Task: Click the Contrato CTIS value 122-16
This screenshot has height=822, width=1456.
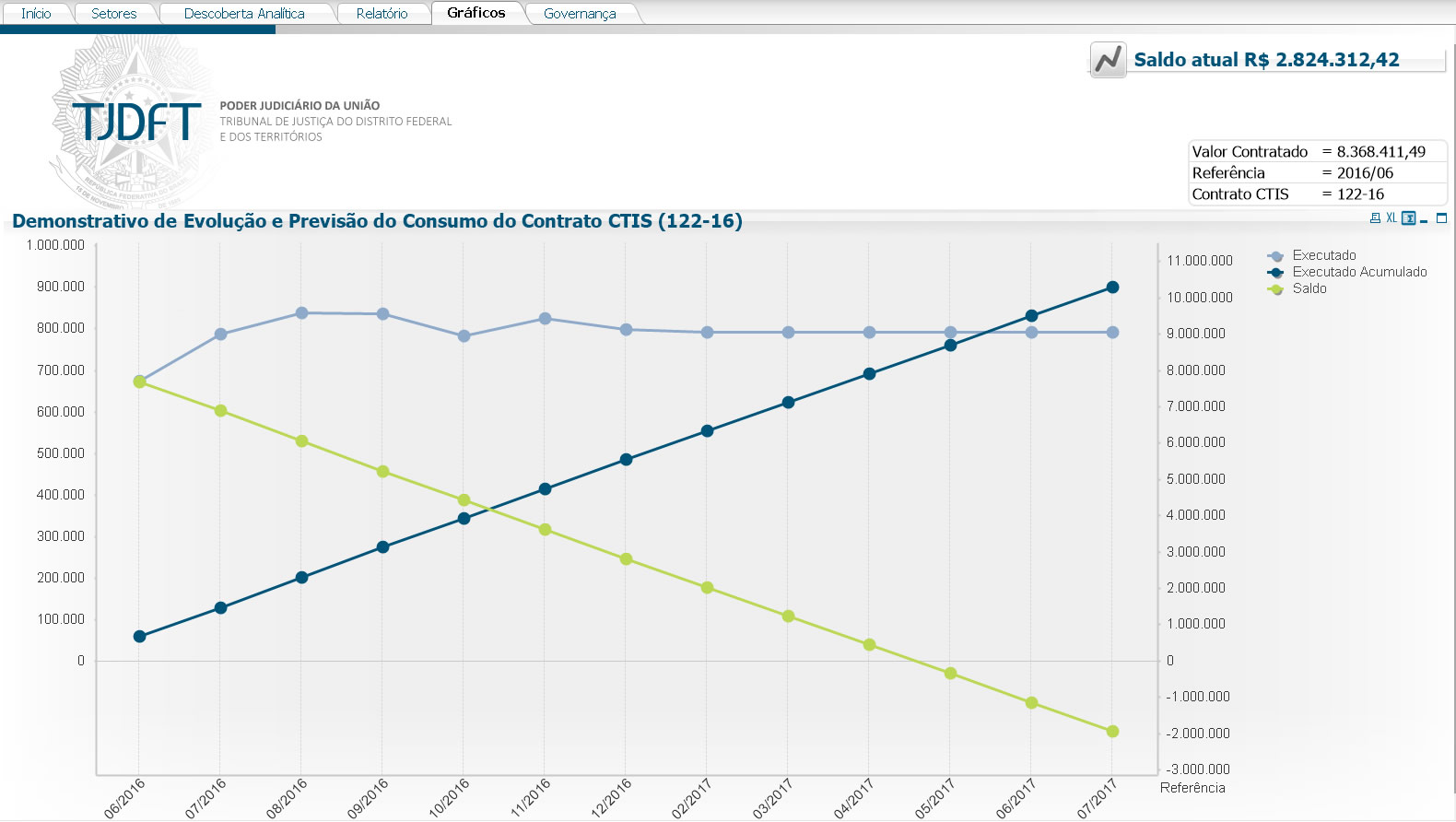Action: (1360, 194)
